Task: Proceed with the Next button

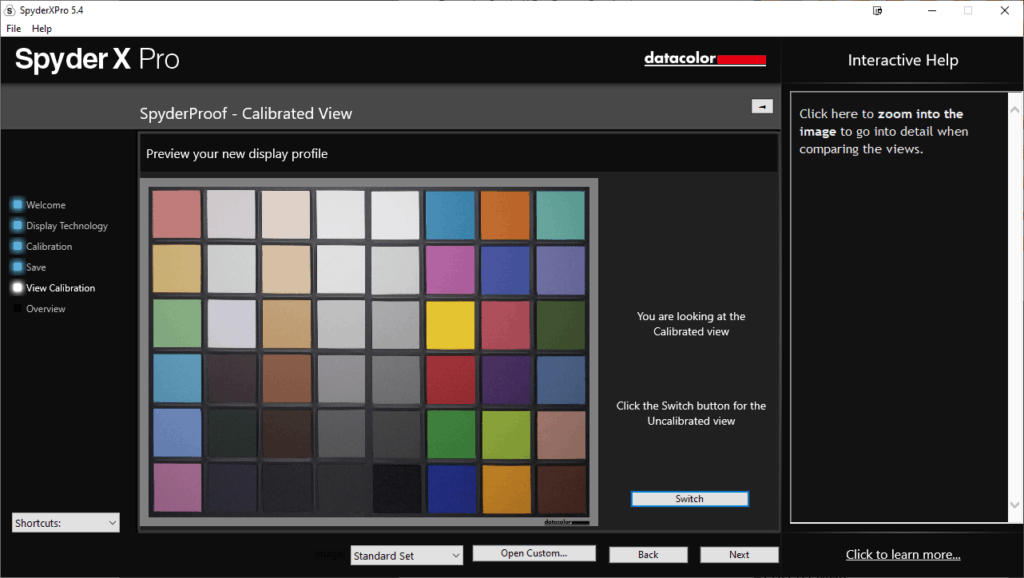Action: coord(739,554)
